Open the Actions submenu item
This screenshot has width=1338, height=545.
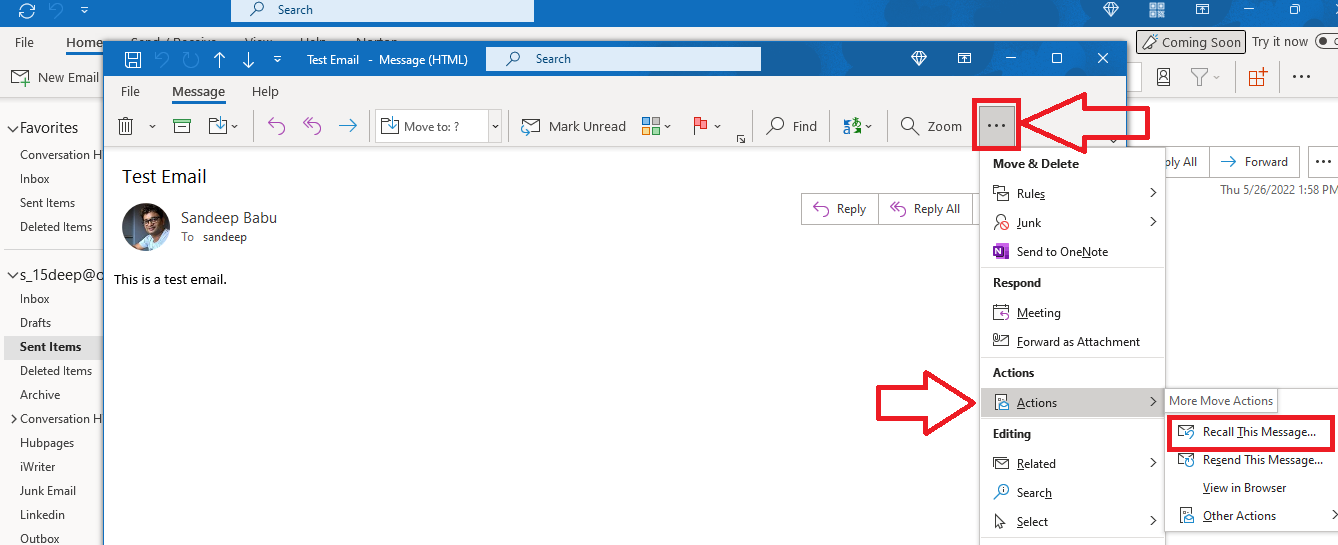(x=1073, y=403)
